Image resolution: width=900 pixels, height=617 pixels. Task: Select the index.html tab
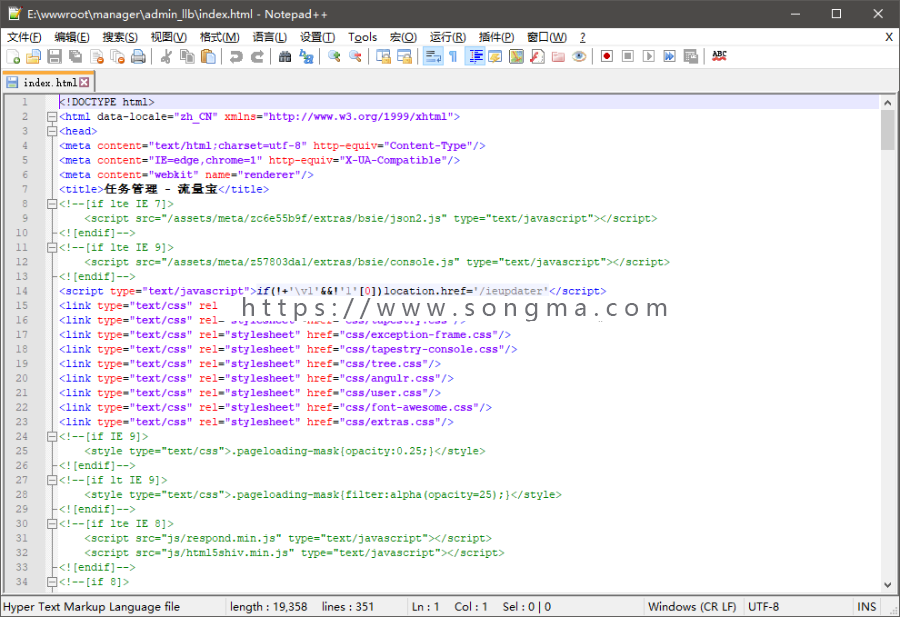tap(48, 83)
